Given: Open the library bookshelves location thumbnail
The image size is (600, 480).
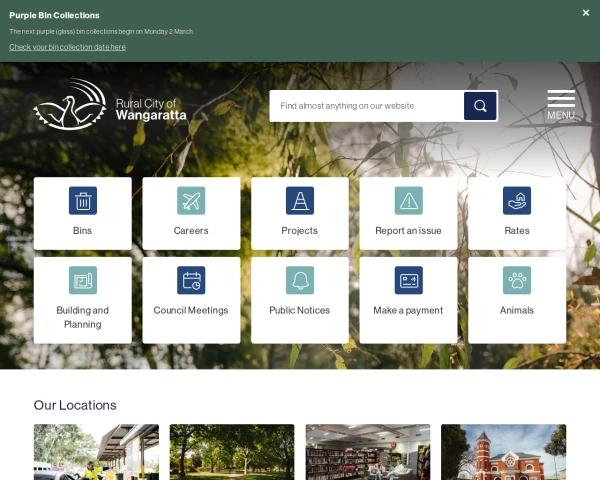Looking at the screenshot, I should pyautogui.click(x=368, y=452).
